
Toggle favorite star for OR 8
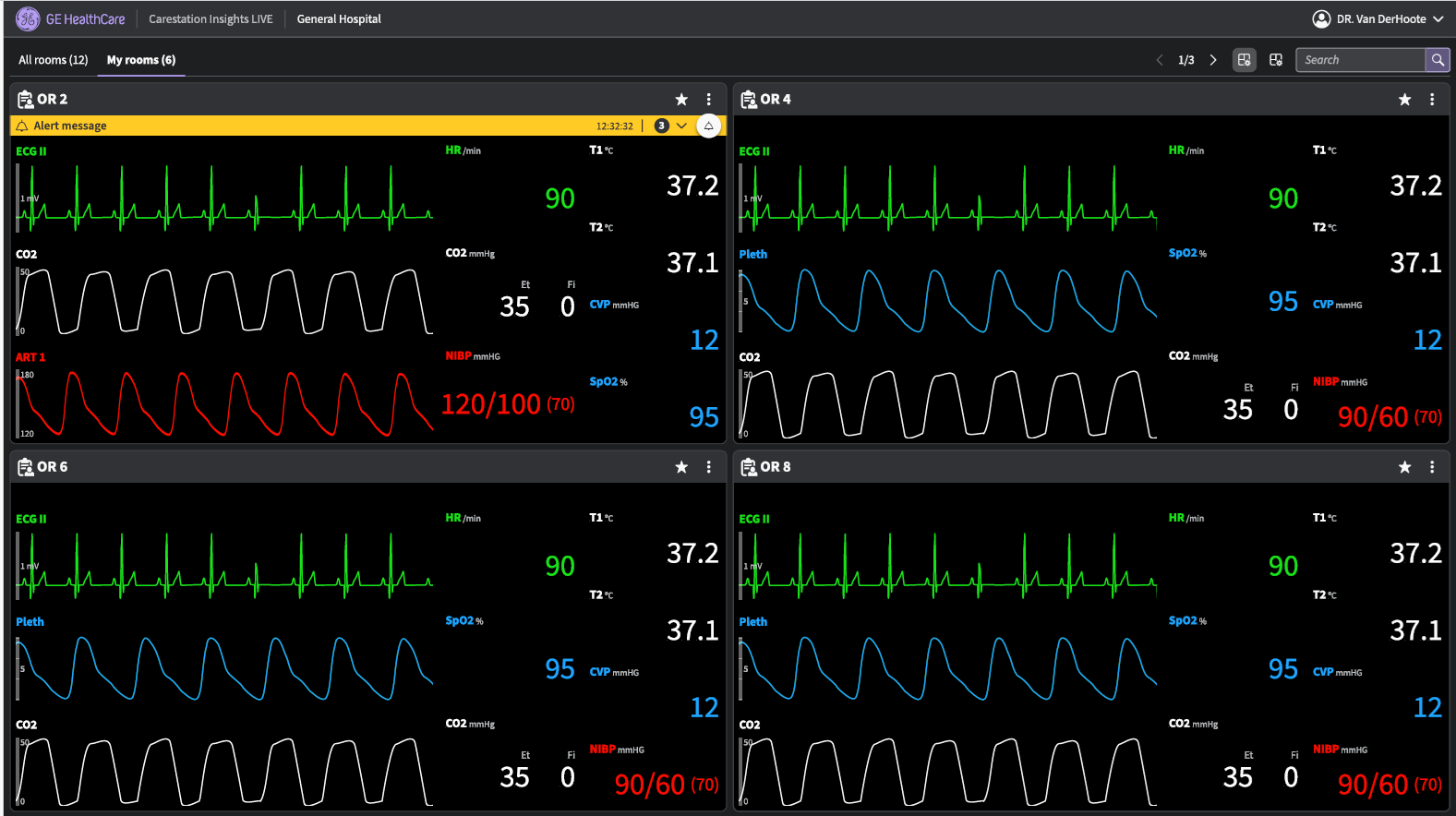pos(1404,467)
